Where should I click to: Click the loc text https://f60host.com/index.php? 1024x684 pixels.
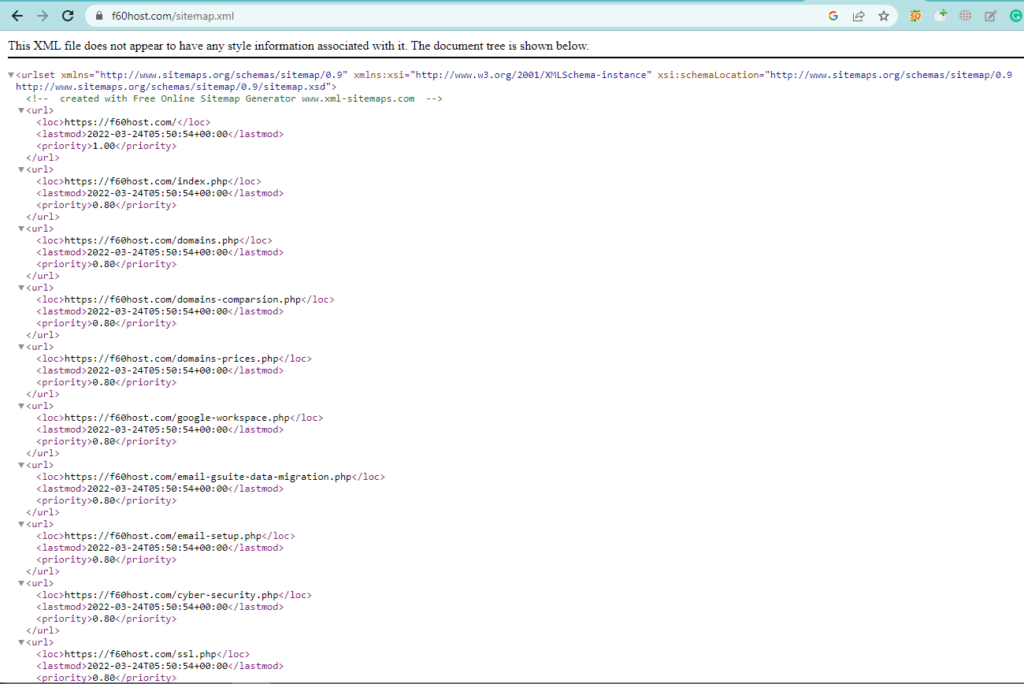coord(146,181)
